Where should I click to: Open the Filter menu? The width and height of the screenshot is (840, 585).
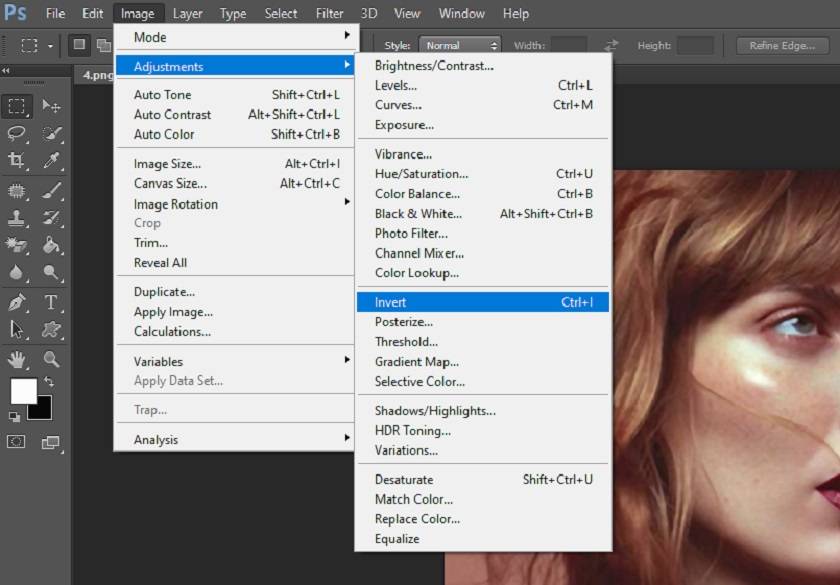[329, 13]
